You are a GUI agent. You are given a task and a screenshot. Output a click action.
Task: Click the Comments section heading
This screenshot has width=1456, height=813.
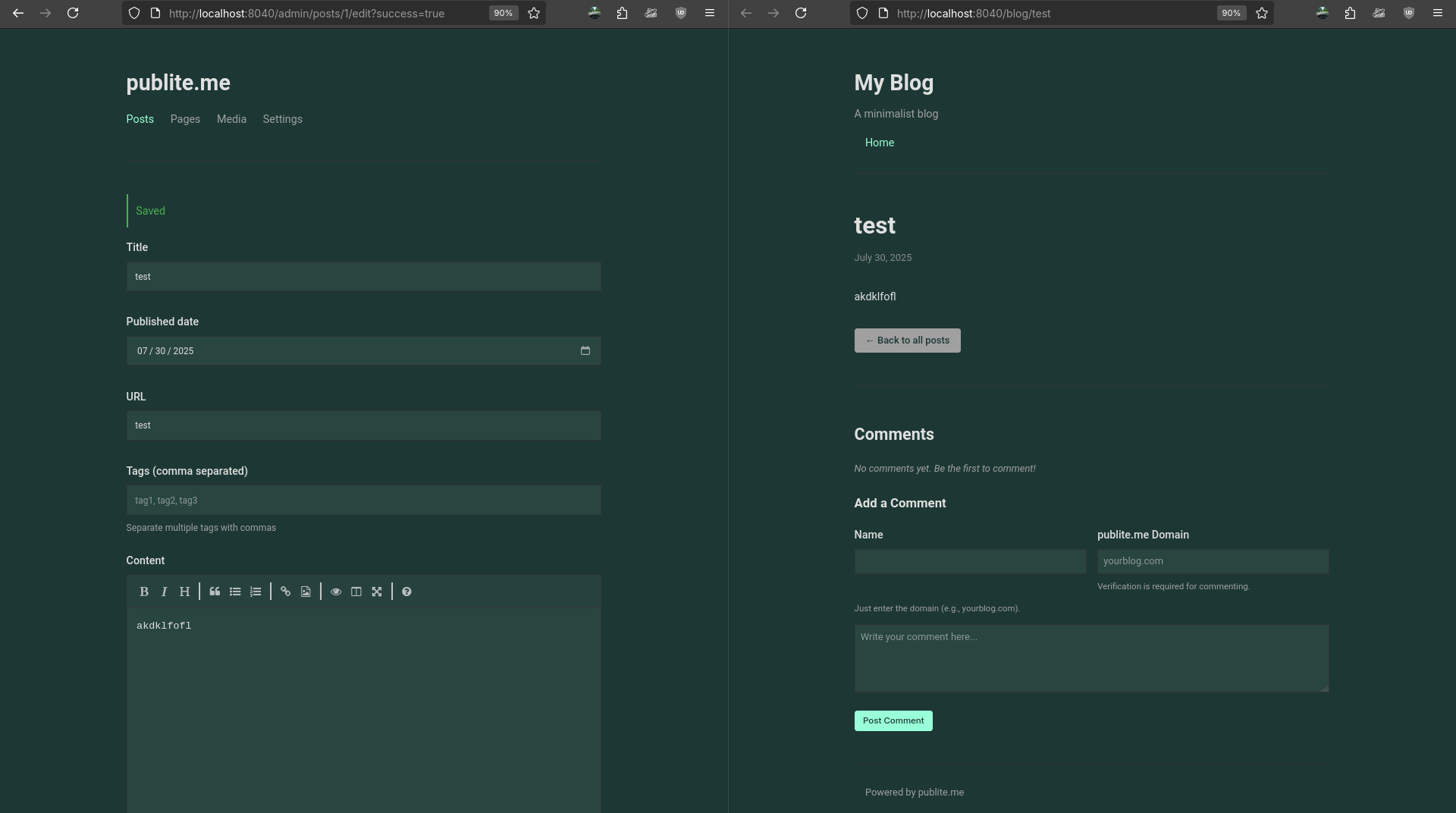click(x=894, y=435)
